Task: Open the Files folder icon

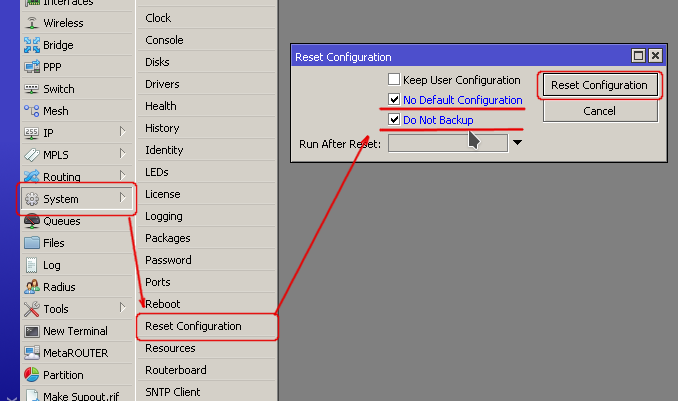Action: click(31, 243)
